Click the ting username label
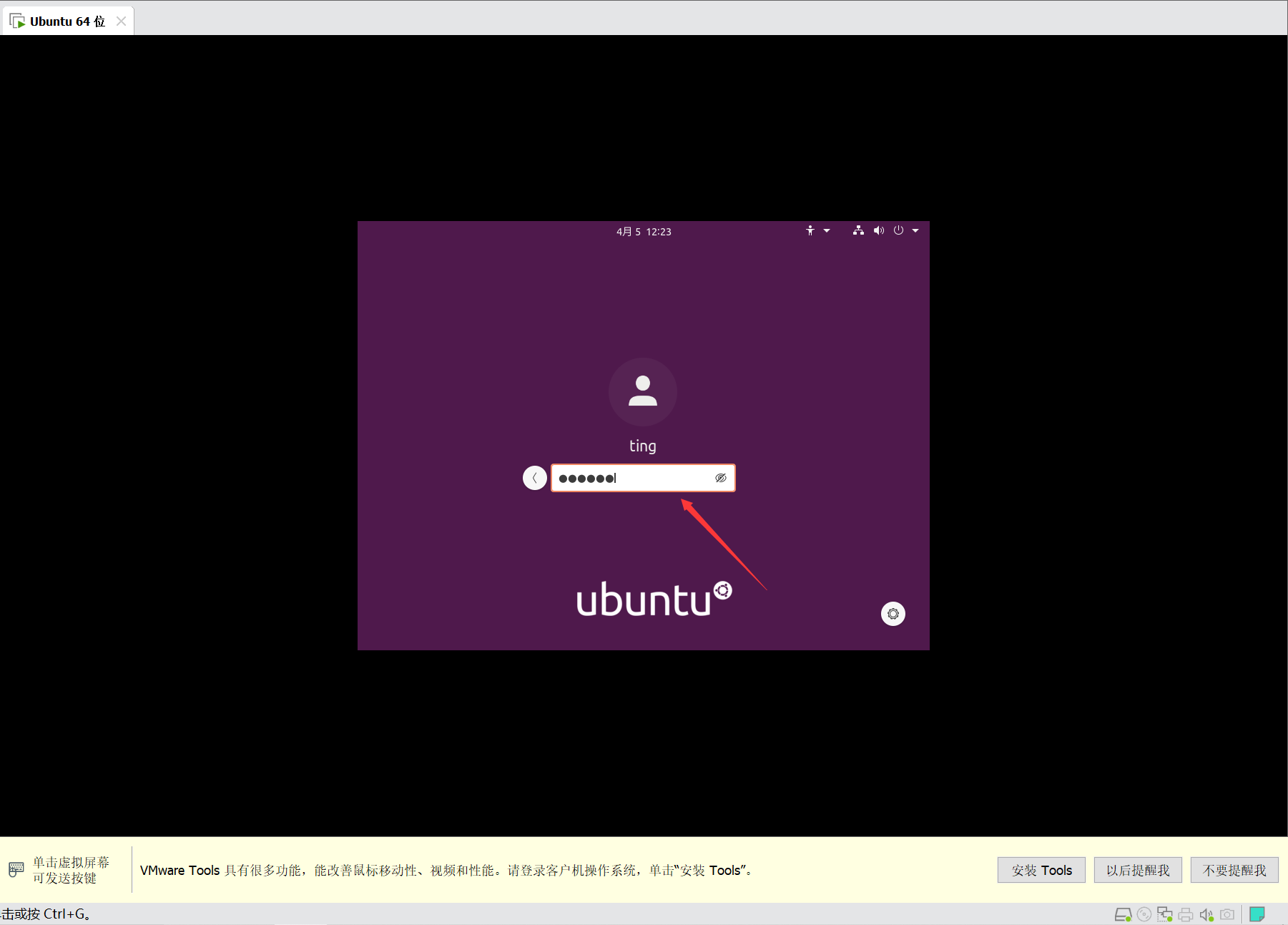1288x925 pixels. [x=643, y=446]
